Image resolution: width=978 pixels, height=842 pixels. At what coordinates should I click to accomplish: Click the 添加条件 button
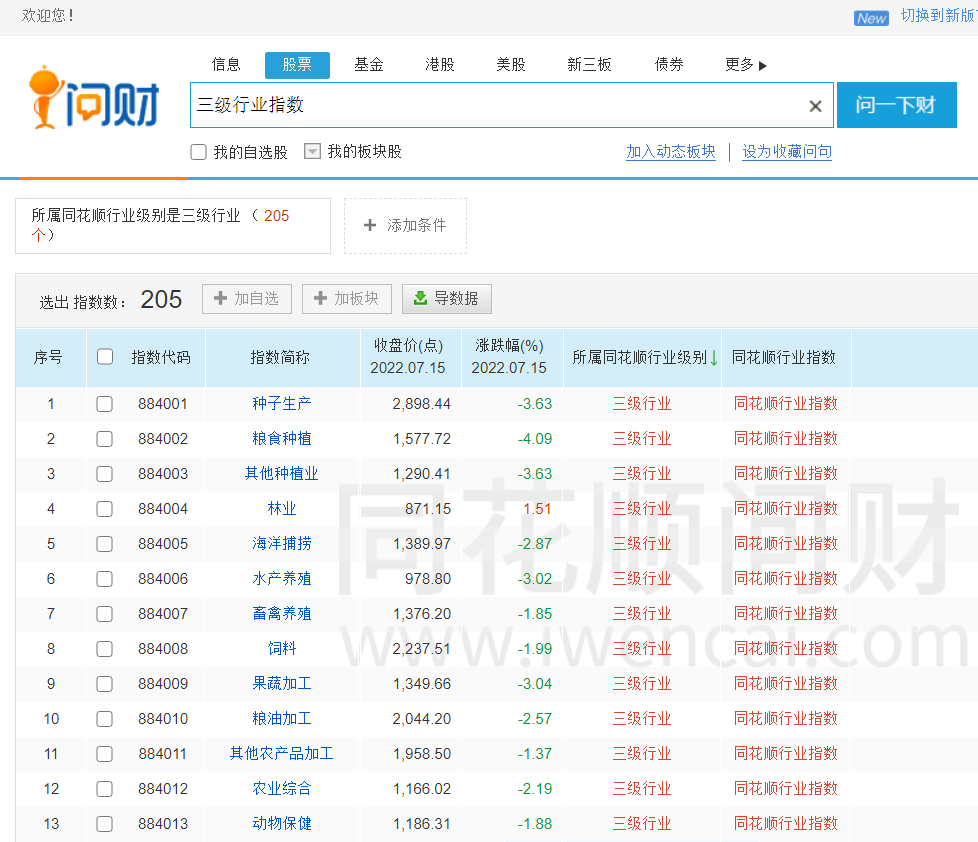coord(405,226)
